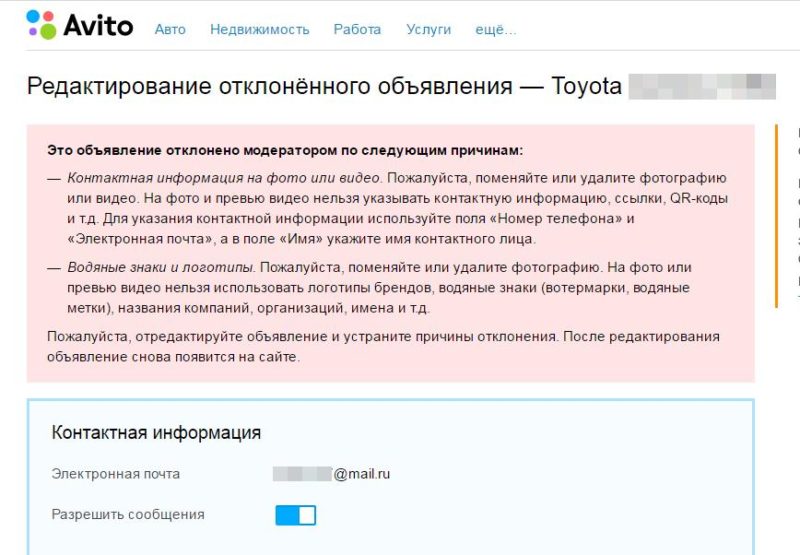Click the bold moderator rejection notice header
The image size is (800, 555).
tap(285, 151)
